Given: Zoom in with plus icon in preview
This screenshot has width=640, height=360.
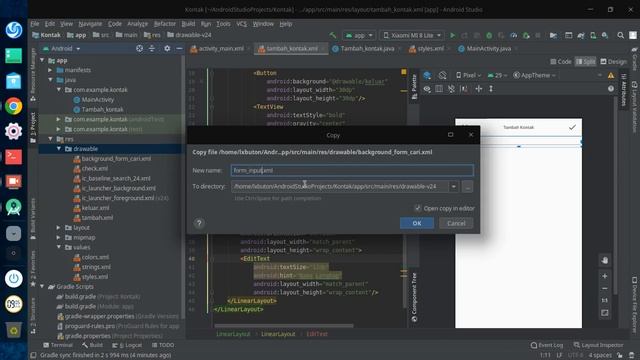Looking at the screenshot, I should tap(604, 276).
